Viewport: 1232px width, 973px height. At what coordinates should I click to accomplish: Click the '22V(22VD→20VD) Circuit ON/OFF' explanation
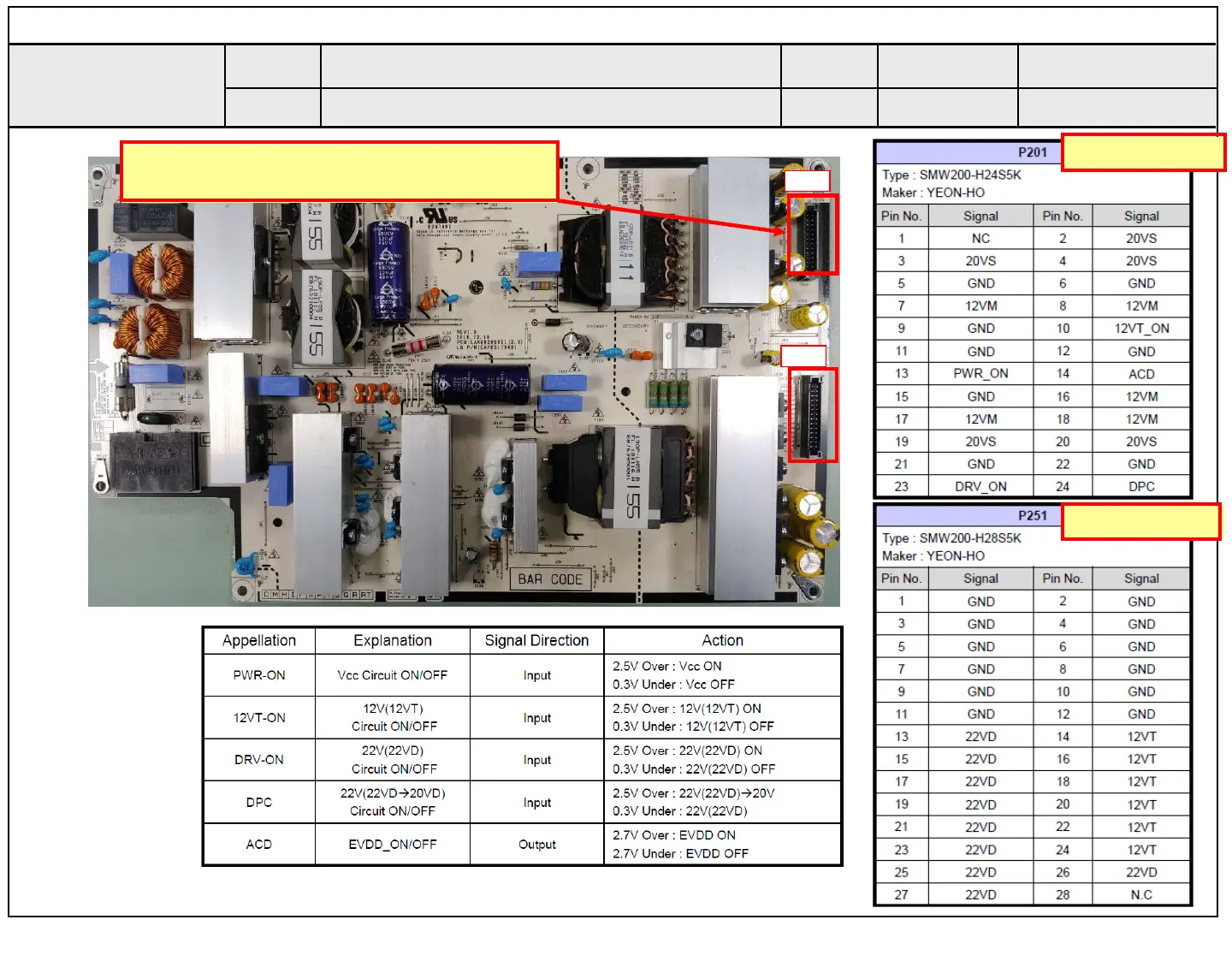(393, 803)
